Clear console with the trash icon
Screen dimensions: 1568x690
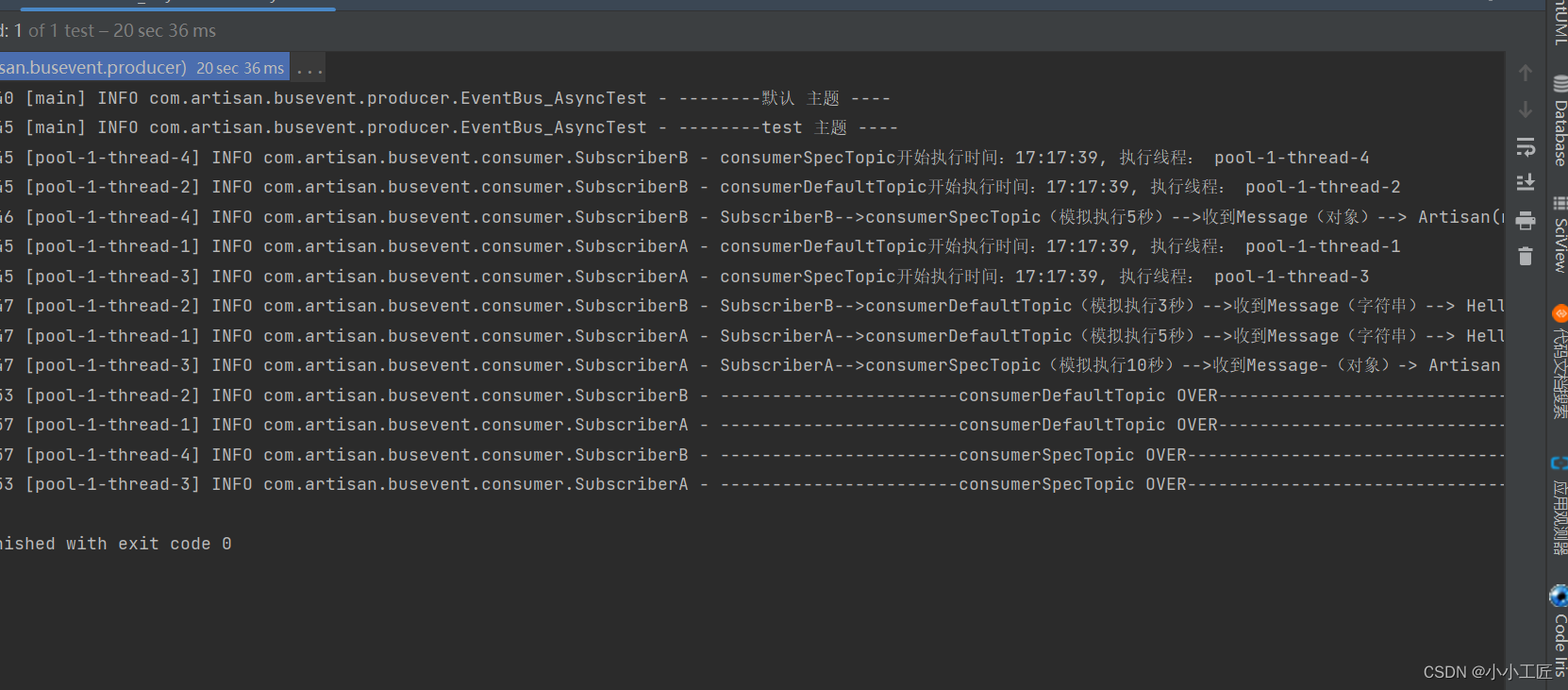coord(1526,256)
